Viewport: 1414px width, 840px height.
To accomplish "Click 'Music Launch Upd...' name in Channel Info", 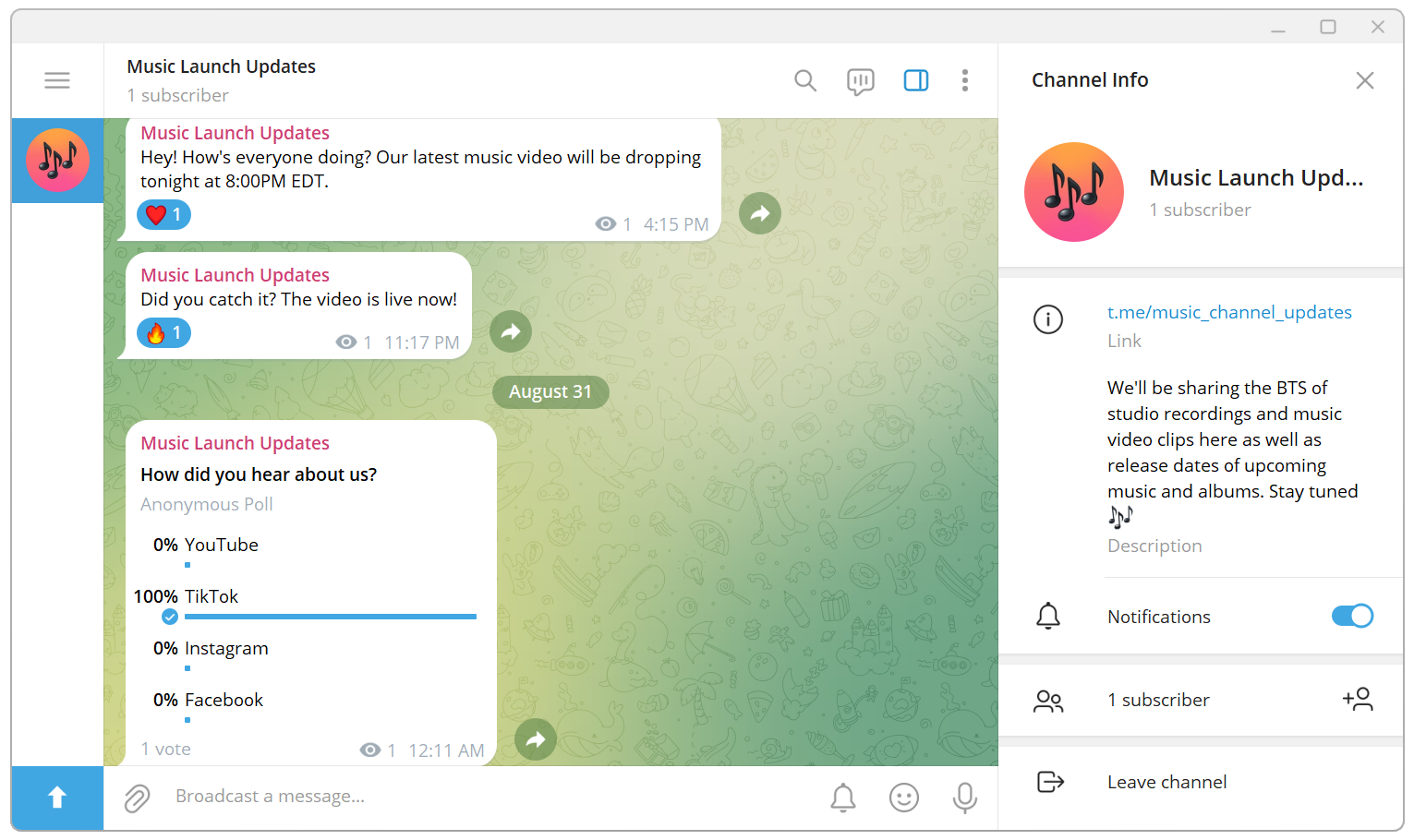I will tap(1256, 177).
